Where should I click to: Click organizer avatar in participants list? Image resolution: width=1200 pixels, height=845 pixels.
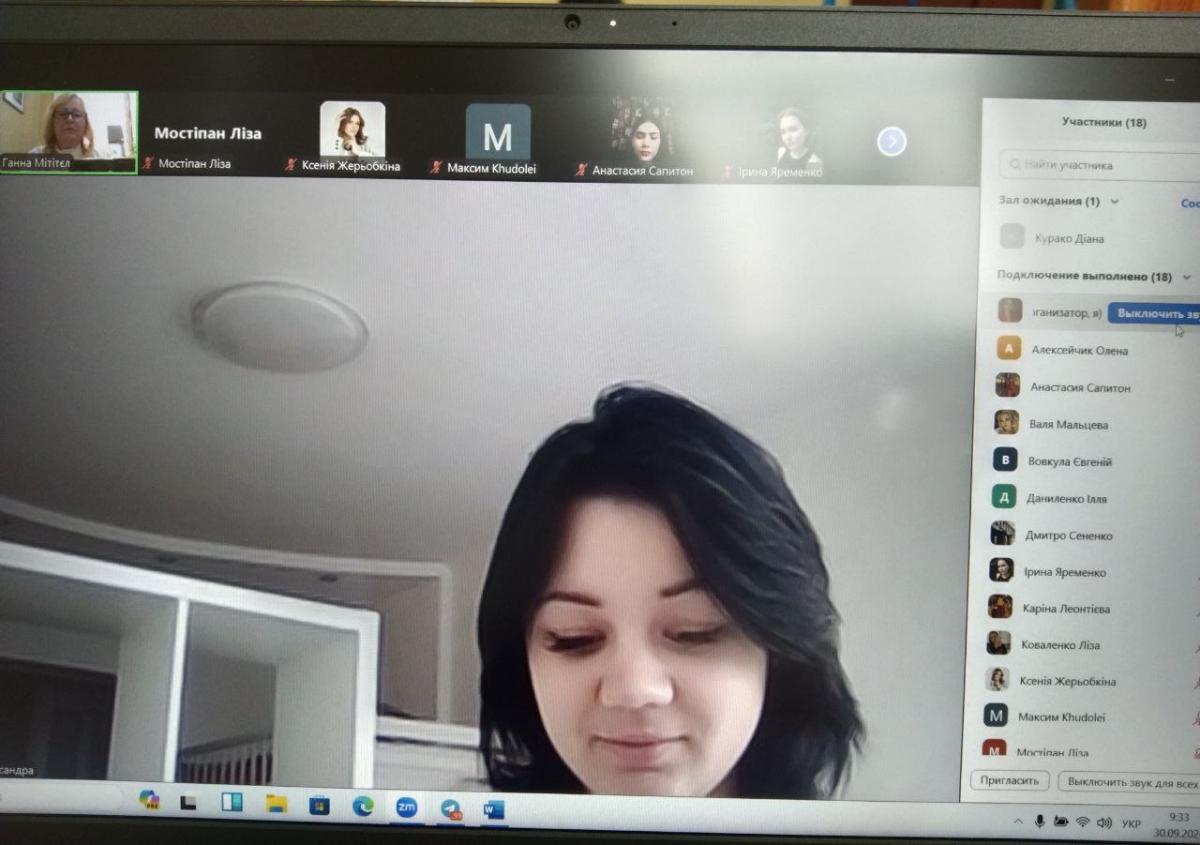(x=1010, y=310)
